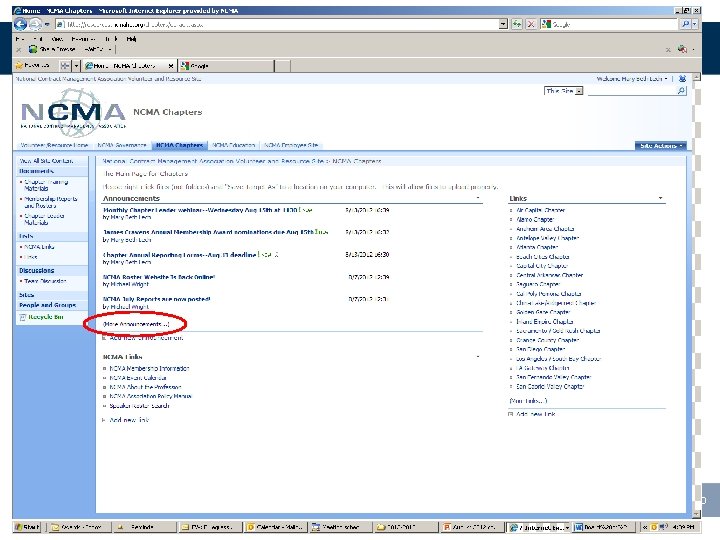Open NCMA Membership Information link
Image resolution: width=720 pixels, height=540 pixels.
149,368
